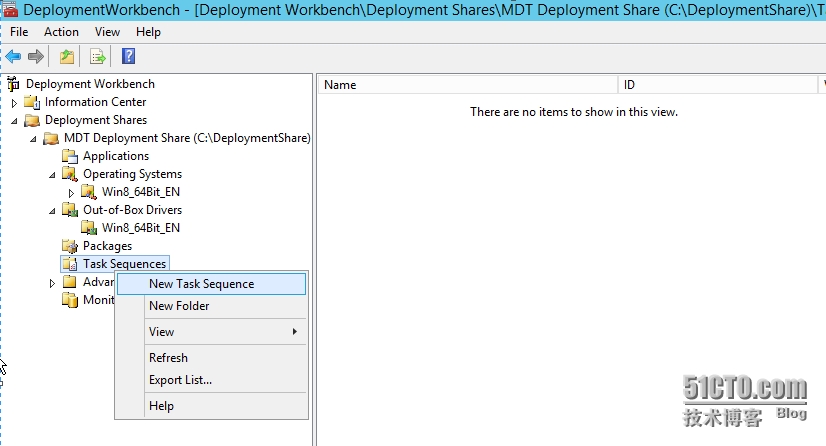826x446 pixels.
Task: Collapse the Operating Systems node
Action: pyautogui.click(x=52, y=175)
